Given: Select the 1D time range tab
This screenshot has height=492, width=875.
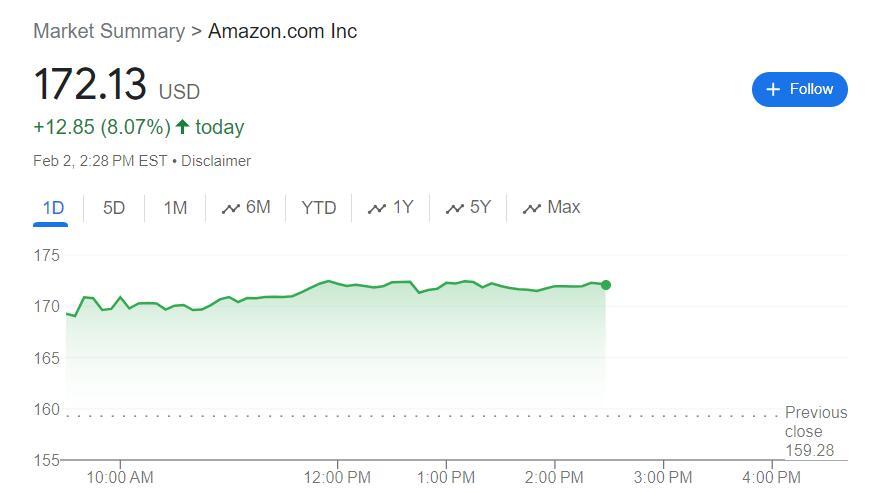Looking at the screenshot, I should click(x=53, y=208).
